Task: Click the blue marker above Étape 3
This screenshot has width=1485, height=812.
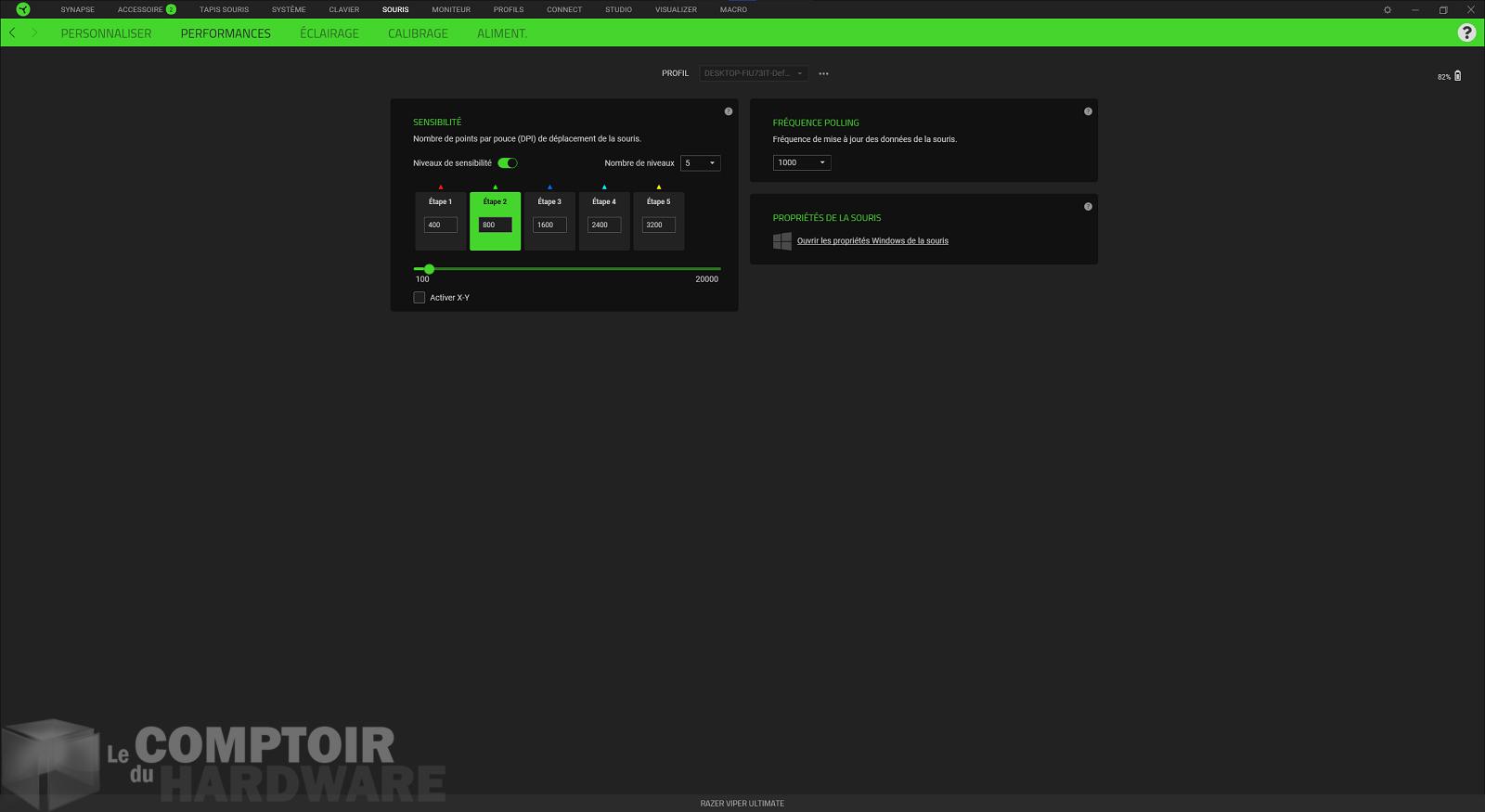Action: (549, 187)
